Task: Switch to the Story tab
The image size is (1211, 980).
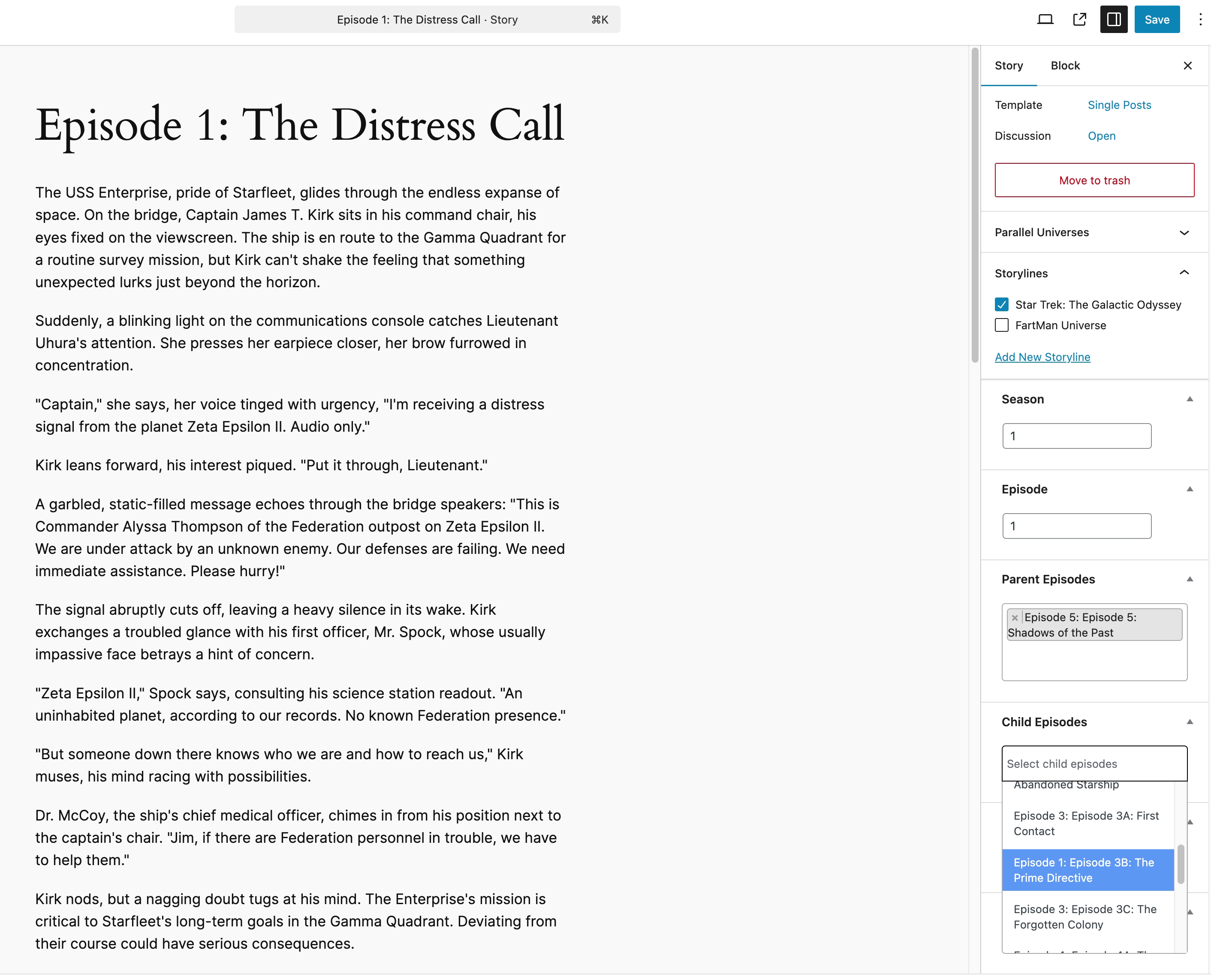Action: pyautogui.click(x=1009, y=65)
